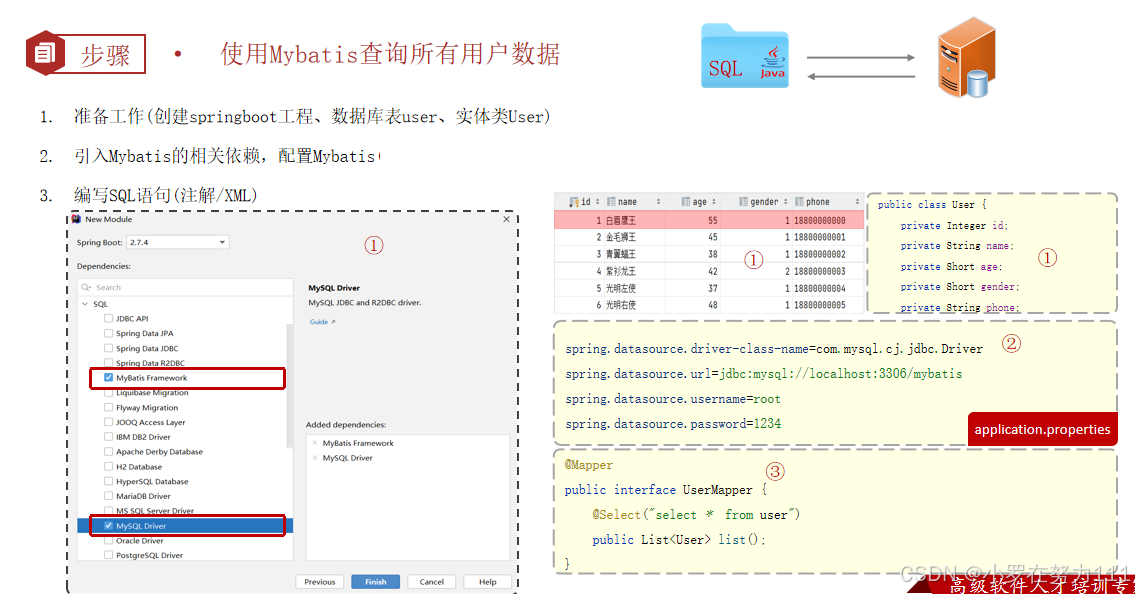Click sort arrows on age column

point(714,202)
